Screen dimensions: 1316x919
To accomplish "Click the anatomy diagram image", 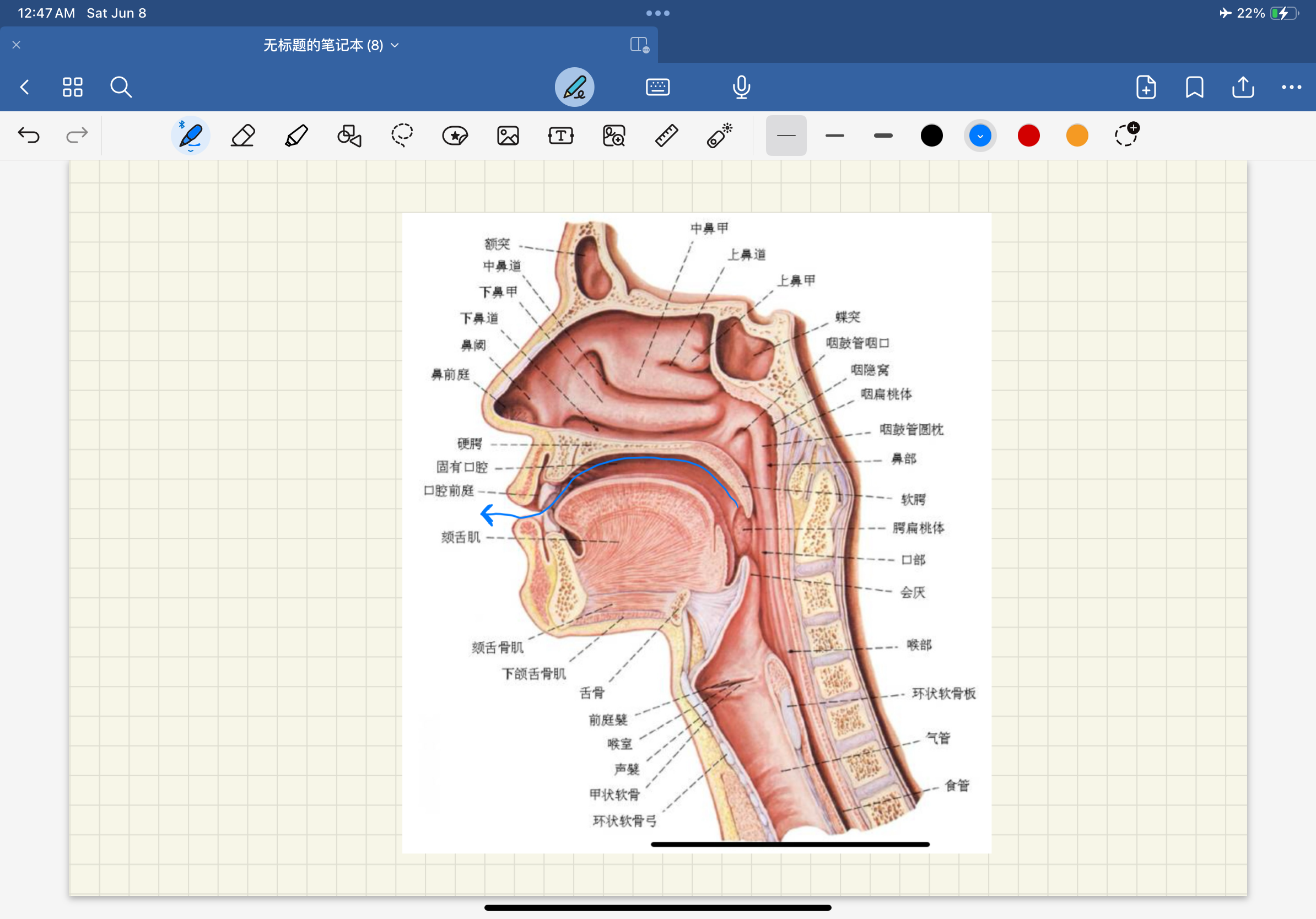I will click(x=696, y=533).
